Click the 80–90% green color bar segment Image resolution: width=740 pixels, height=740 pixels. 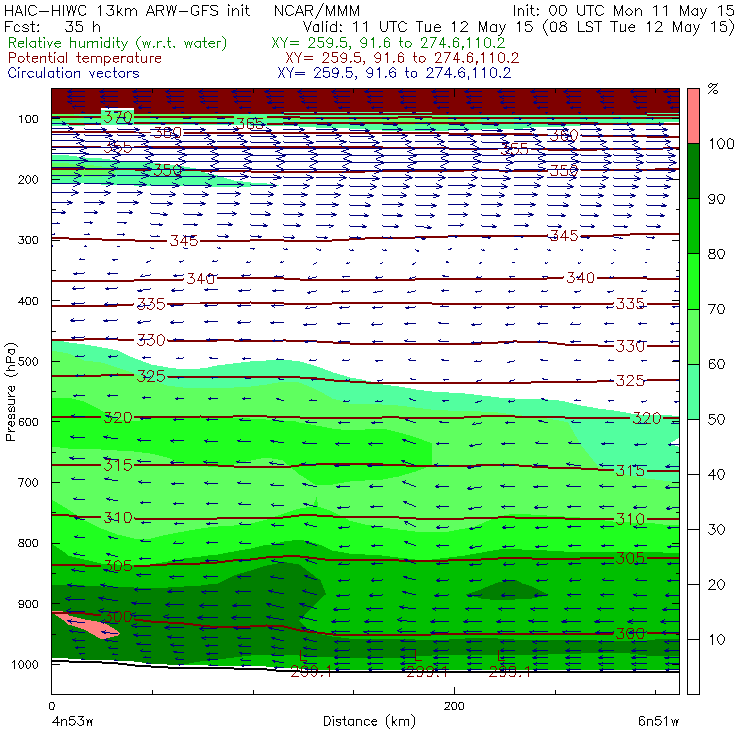(693, 226)
